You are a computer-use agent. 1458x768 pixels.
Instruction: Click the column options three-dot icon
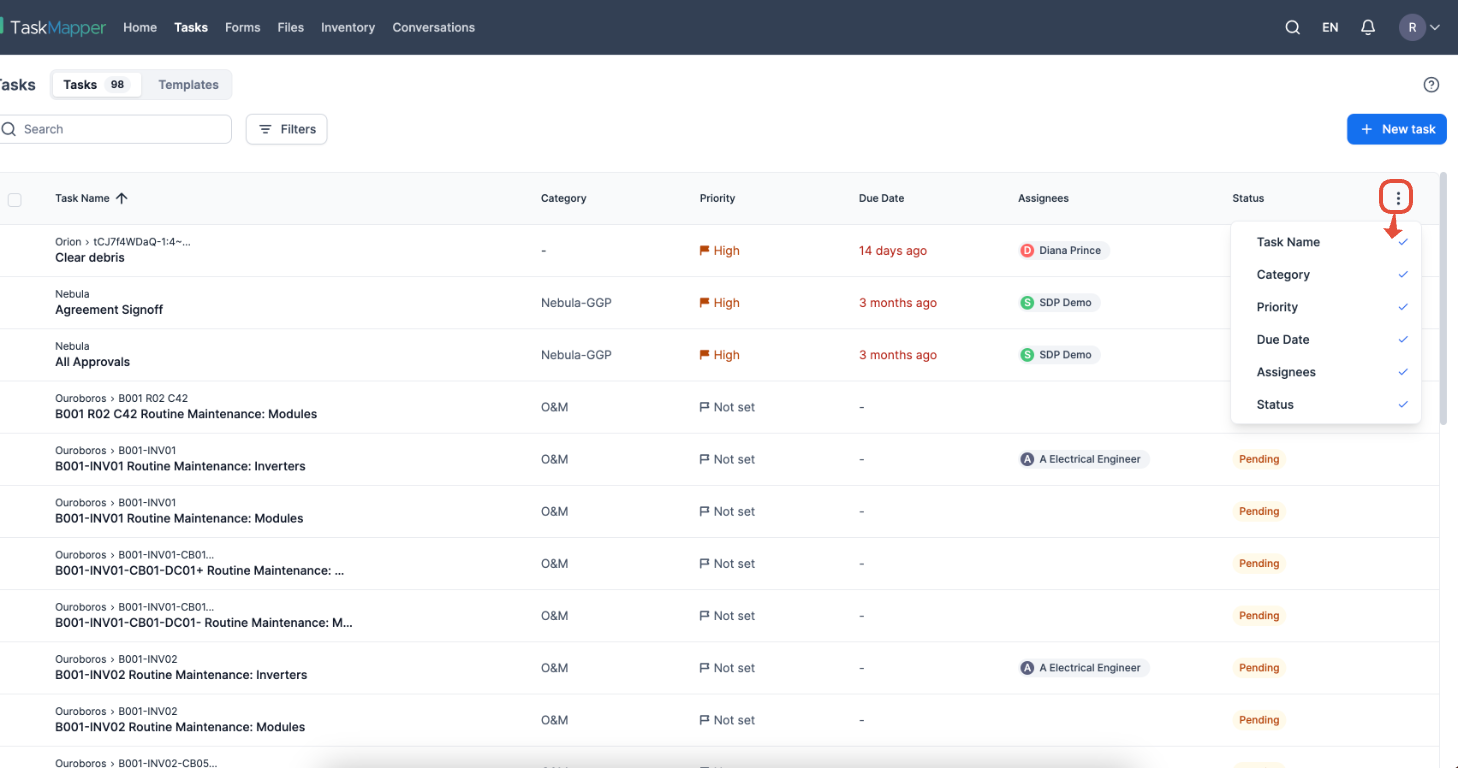tap(1398, 198)
